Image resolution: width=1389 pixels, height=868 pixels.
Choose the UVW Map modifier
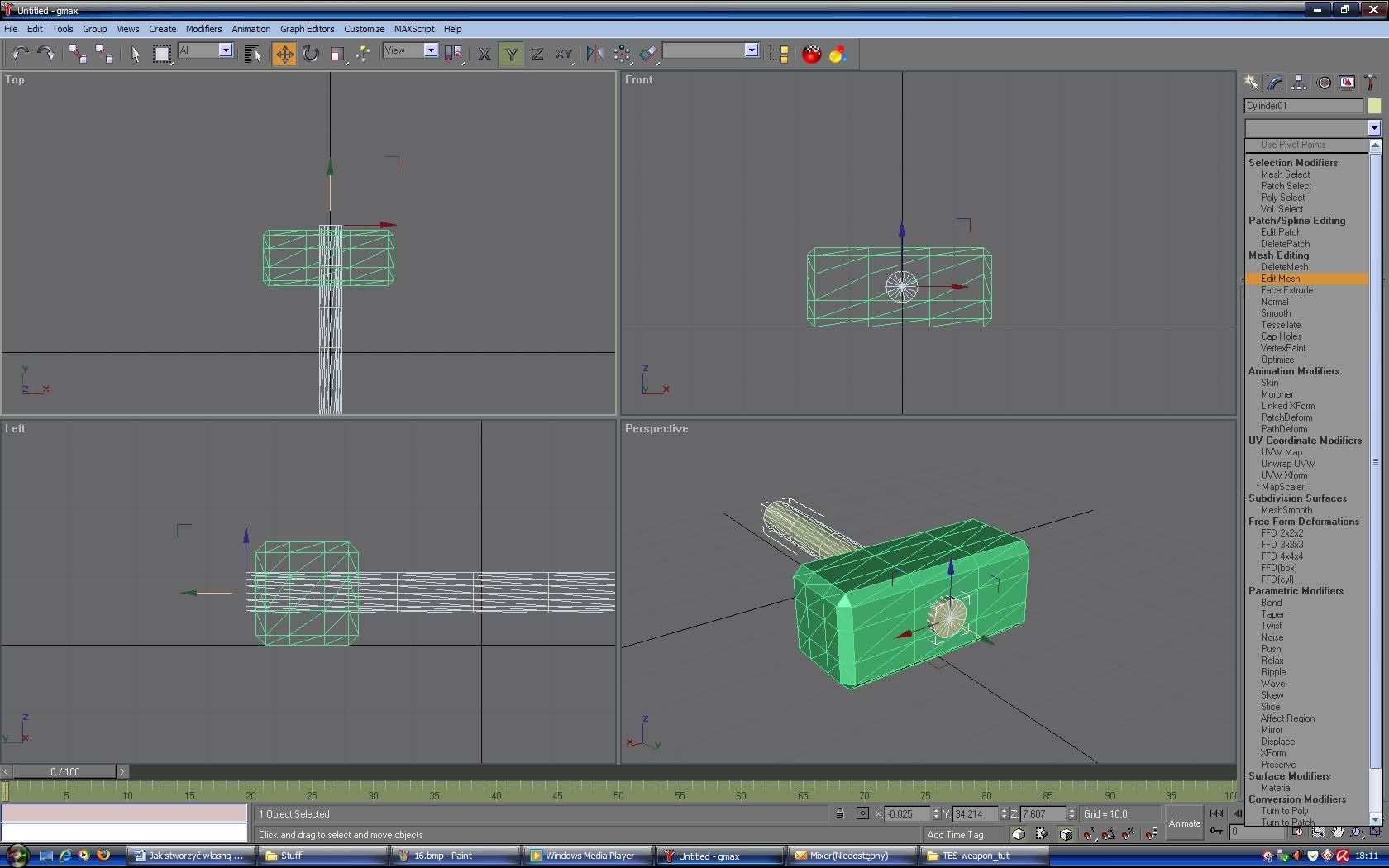(1282, 452)
